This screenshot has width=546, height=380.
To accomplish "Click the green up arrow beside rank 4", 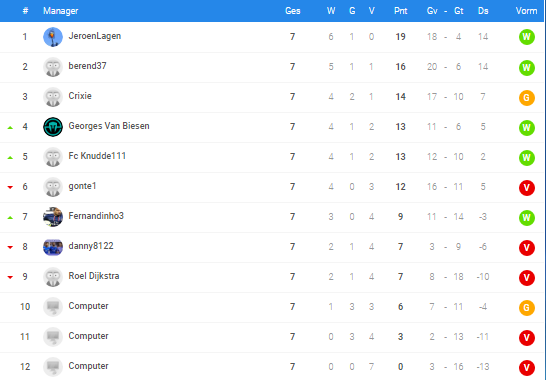I will click(x=10, y=127).
